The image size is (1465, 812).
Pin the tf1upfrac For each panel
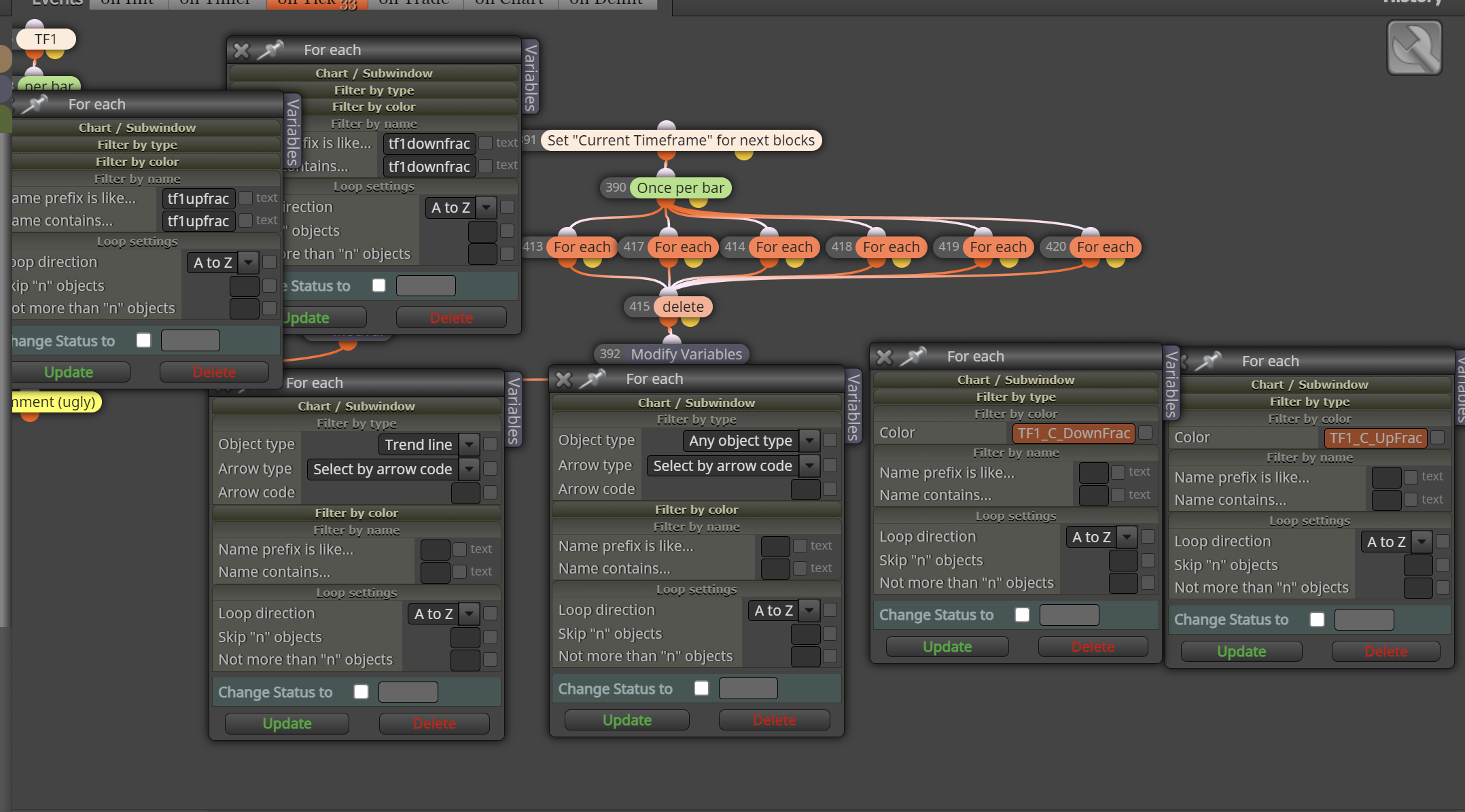tap(35, 104)
